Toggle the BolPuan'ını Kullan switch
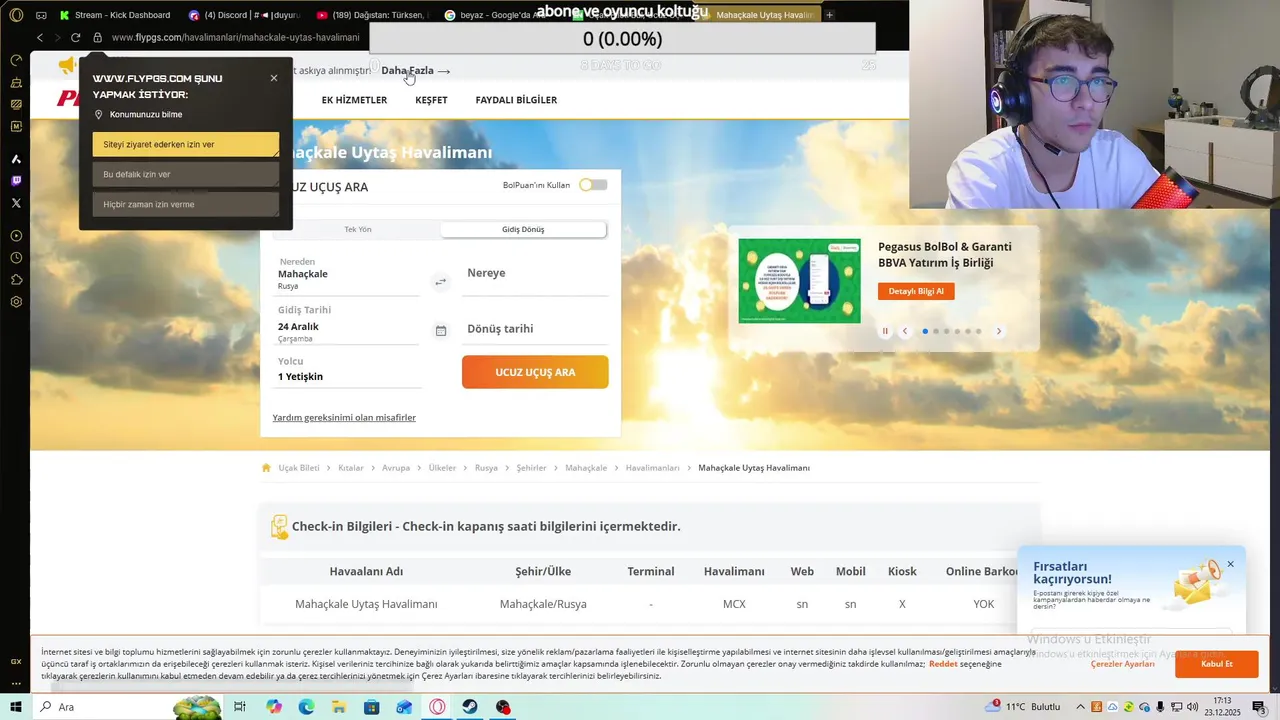Viewport: 1280px width, 720px height. click(593, 185)
